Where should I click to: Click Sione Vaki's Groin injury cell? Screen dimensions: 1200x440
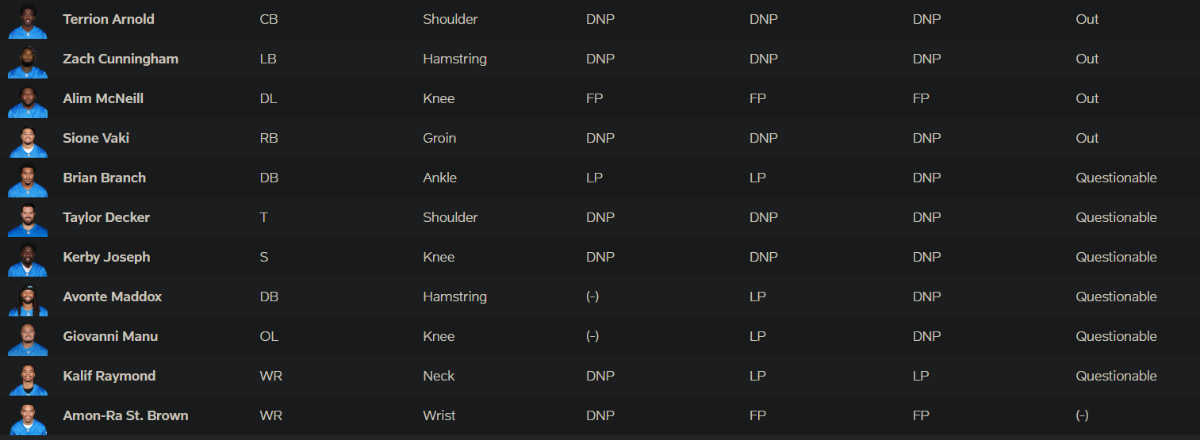pos(439,138)
